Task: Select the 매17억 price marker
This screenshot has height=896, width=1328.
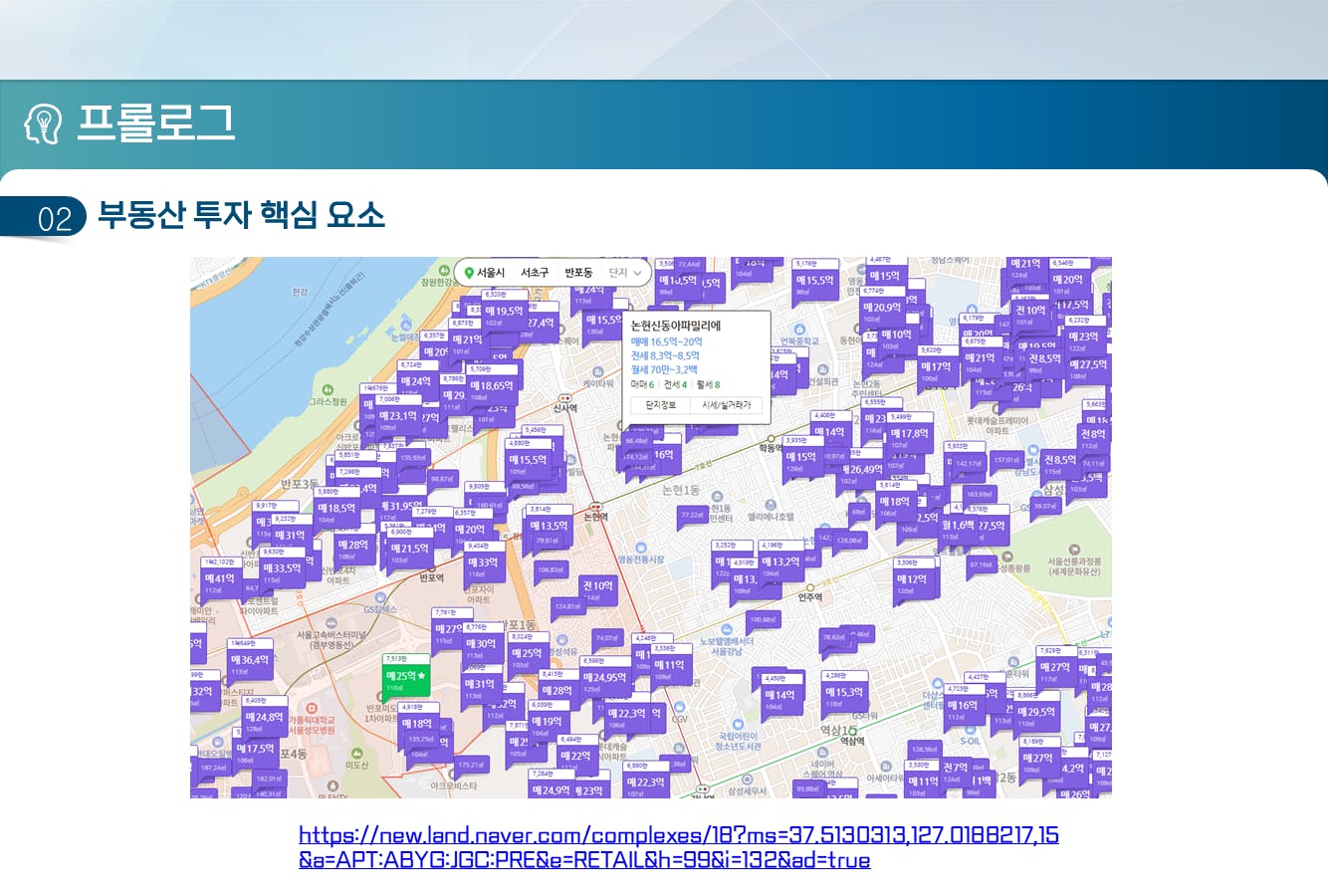Action: point(937,369)
